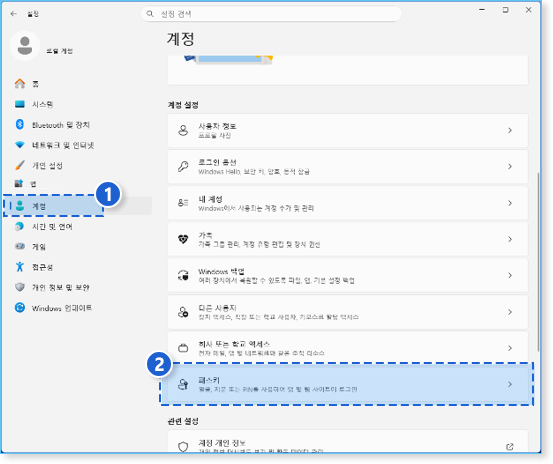Image resolution: width=553 pixels, height=464 pixels.
Task: Click the Privacy shield icon
Action: 20,287
